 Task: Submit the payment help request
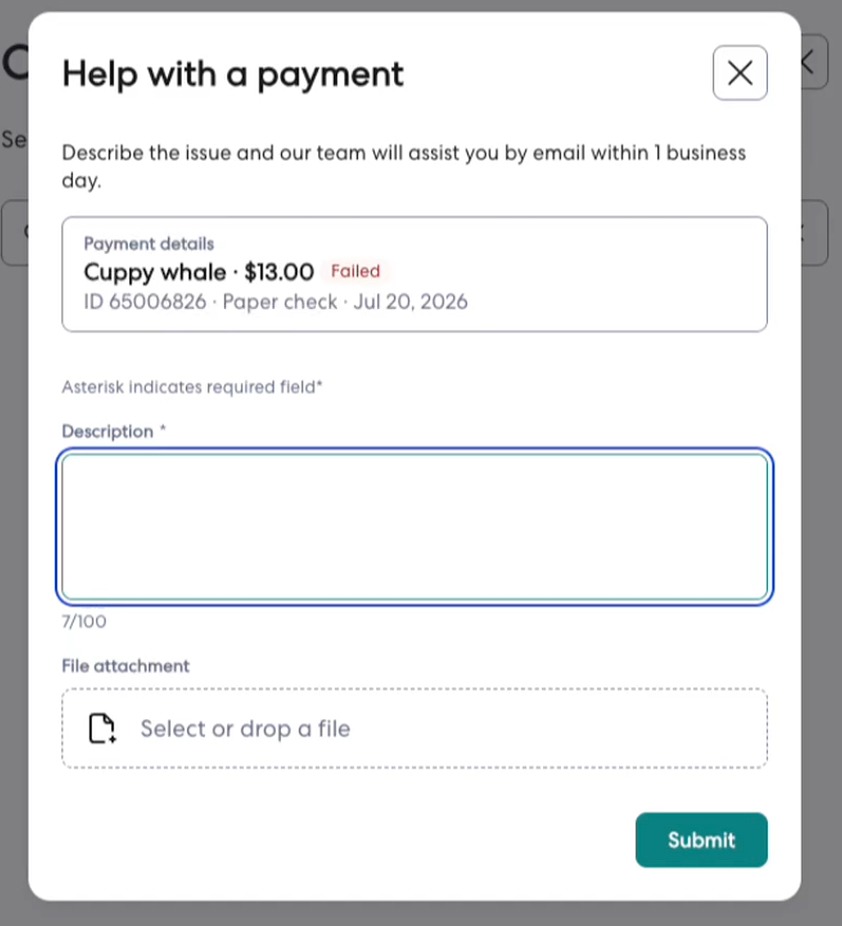point(701,840)
